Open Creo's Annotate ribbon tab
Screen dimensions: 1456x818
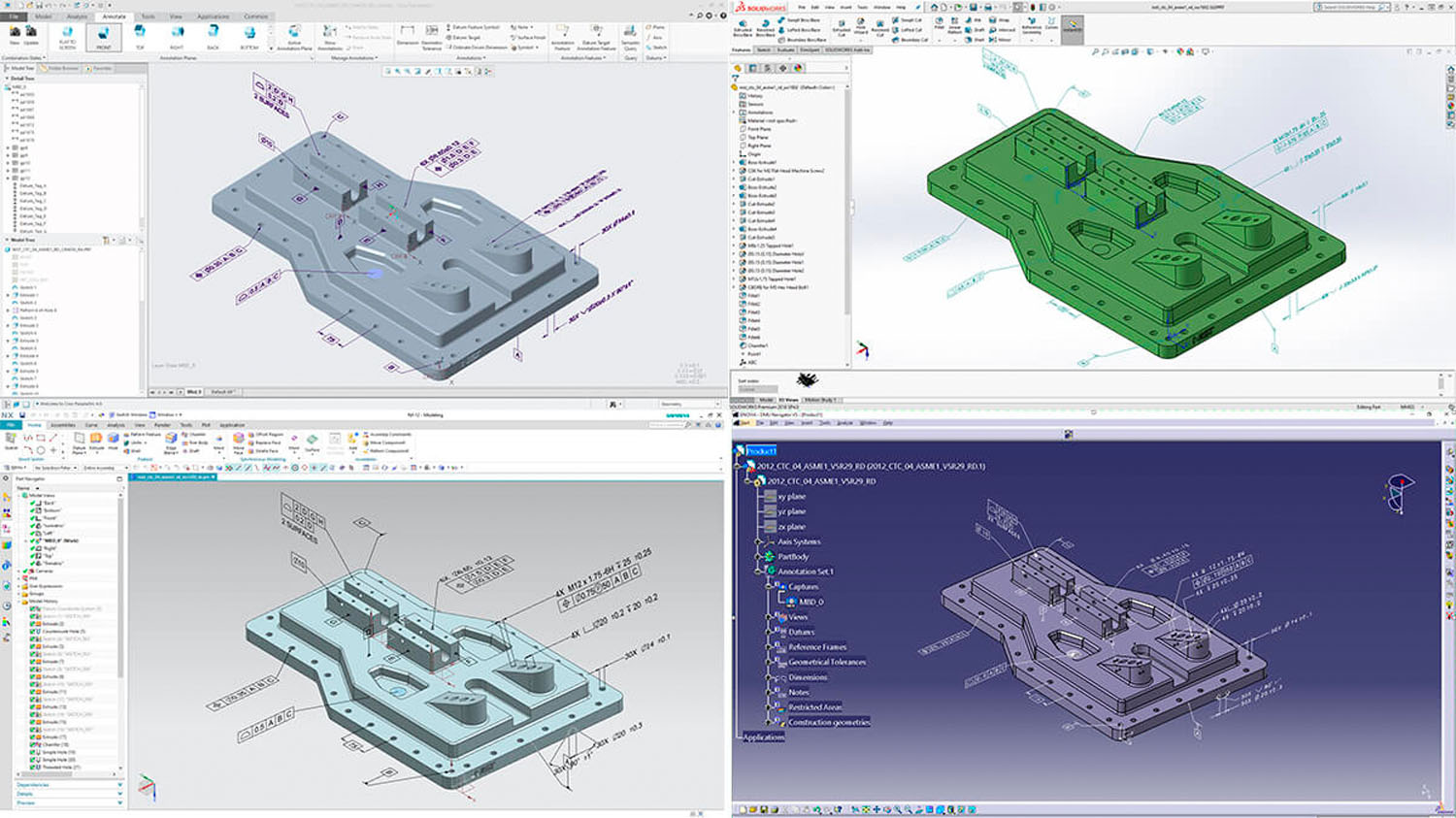point(114,16)
